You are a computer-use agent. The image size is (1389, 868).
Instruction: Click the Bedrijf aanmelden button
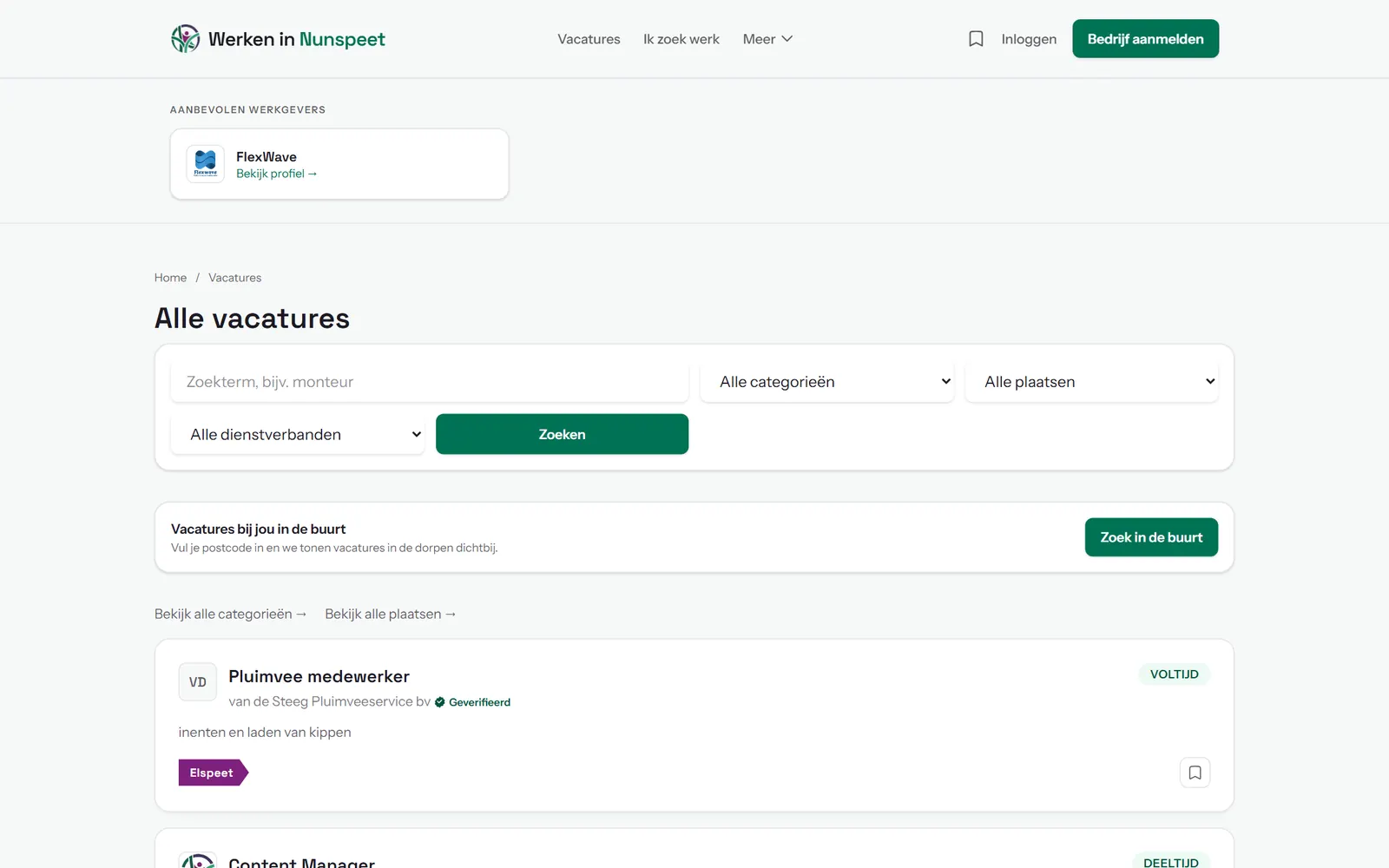pos(1145,39)
